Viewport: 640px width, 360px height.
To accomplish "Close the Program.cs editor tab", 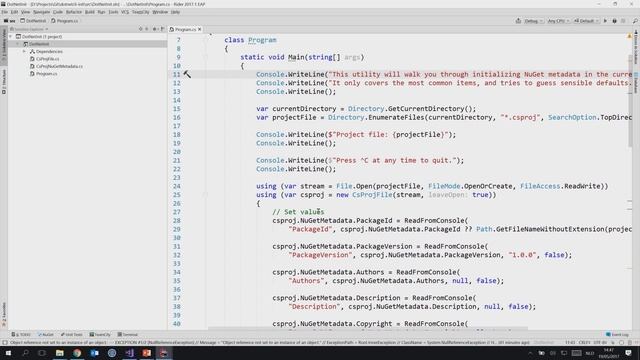I will [200, 29].
